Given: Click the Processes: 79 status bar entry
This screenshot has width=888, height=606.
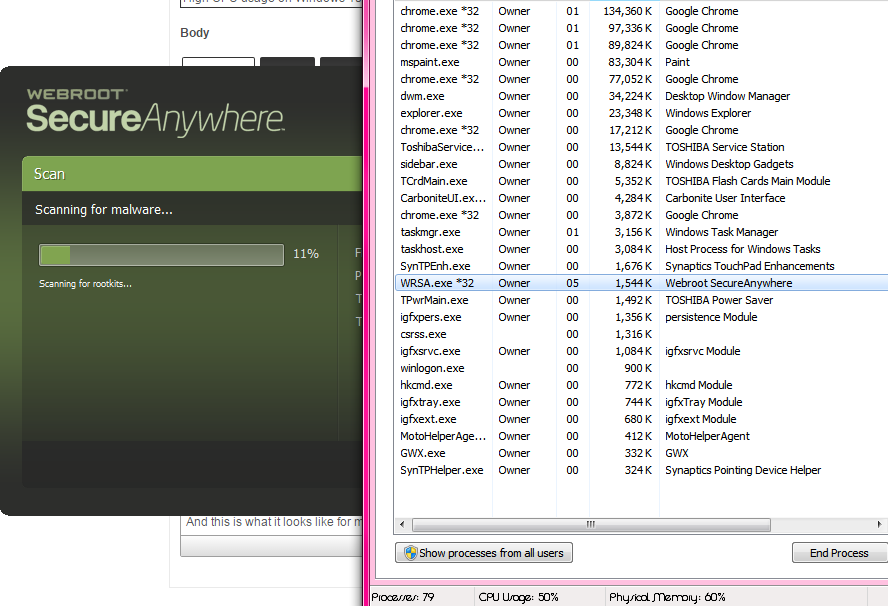Looking at the screenshot, I should [403, 597].
